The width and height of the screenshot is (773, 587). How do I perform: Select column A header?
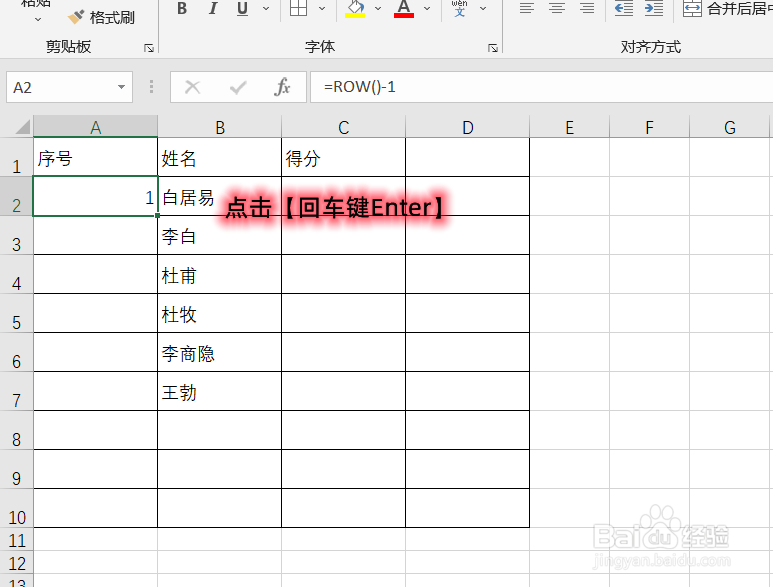click(x=96, y=127)
